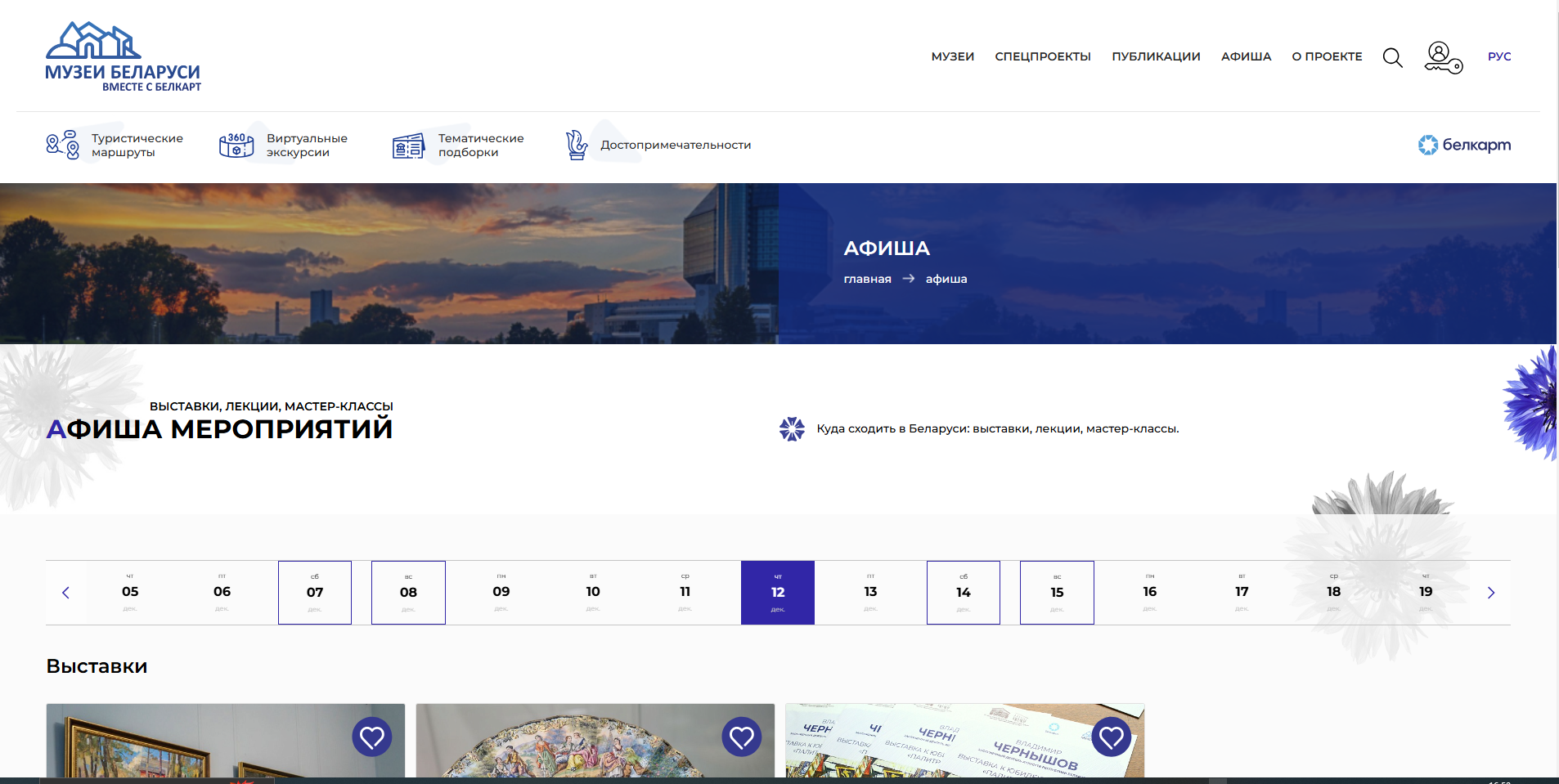Favorite the Чернышов exhibition card
This screenshot has height=784, width=1559.
point(1112,737)
